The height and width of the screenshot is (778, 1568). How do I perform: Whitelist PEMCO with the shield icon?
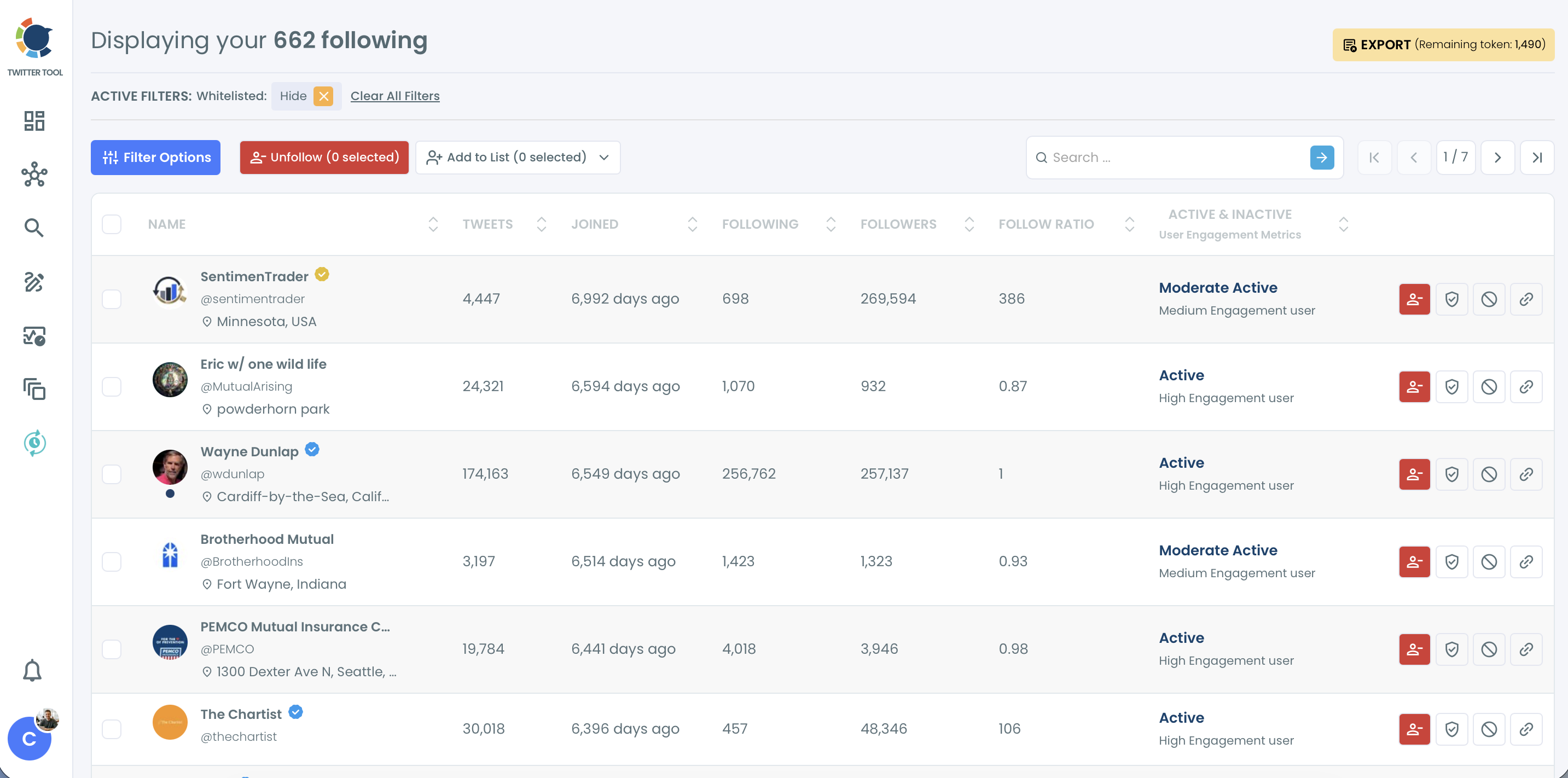coord(1451,649)
